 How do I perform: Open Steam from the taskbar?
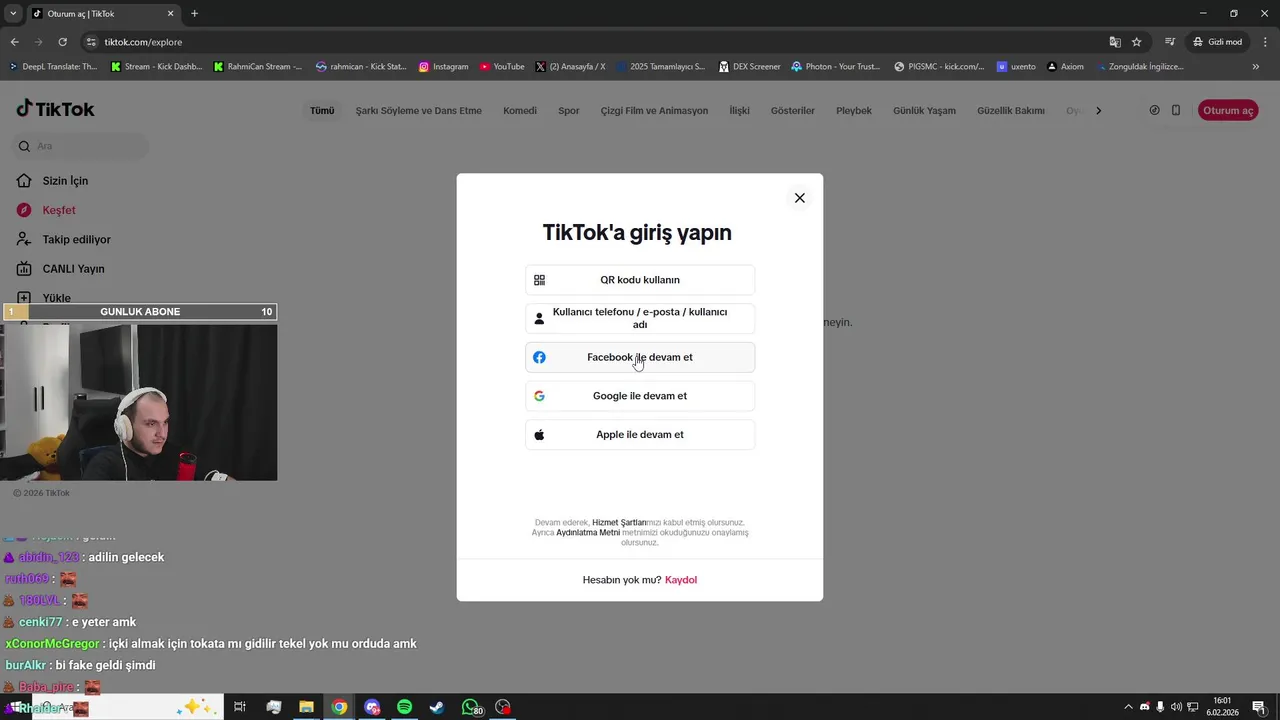pos(437,707)
